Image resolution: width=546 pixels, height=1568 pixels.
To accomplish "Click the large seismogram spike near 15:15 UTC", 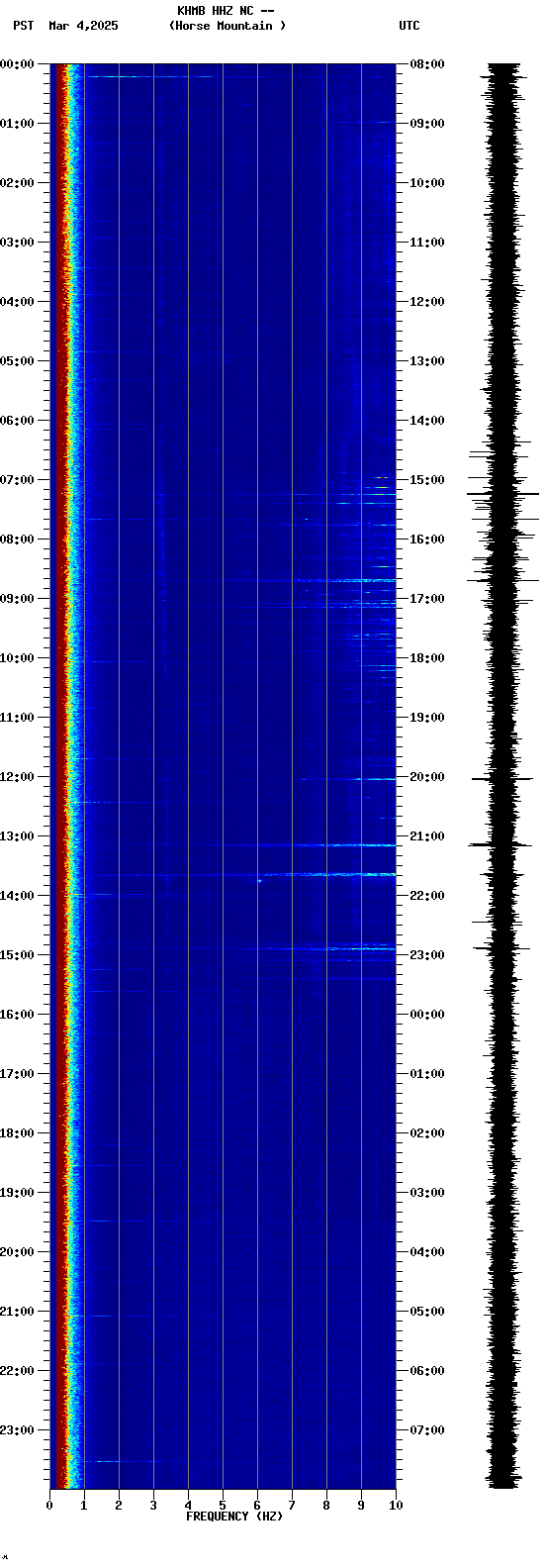I will tap(503, 493).
